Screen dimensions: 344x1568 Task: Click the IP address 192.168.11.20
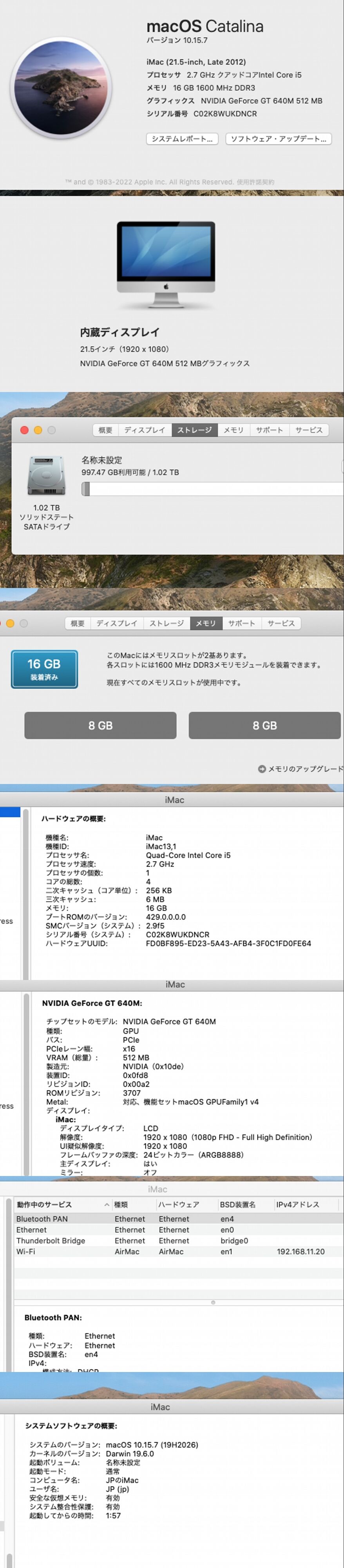click(x=301, y=1252)
